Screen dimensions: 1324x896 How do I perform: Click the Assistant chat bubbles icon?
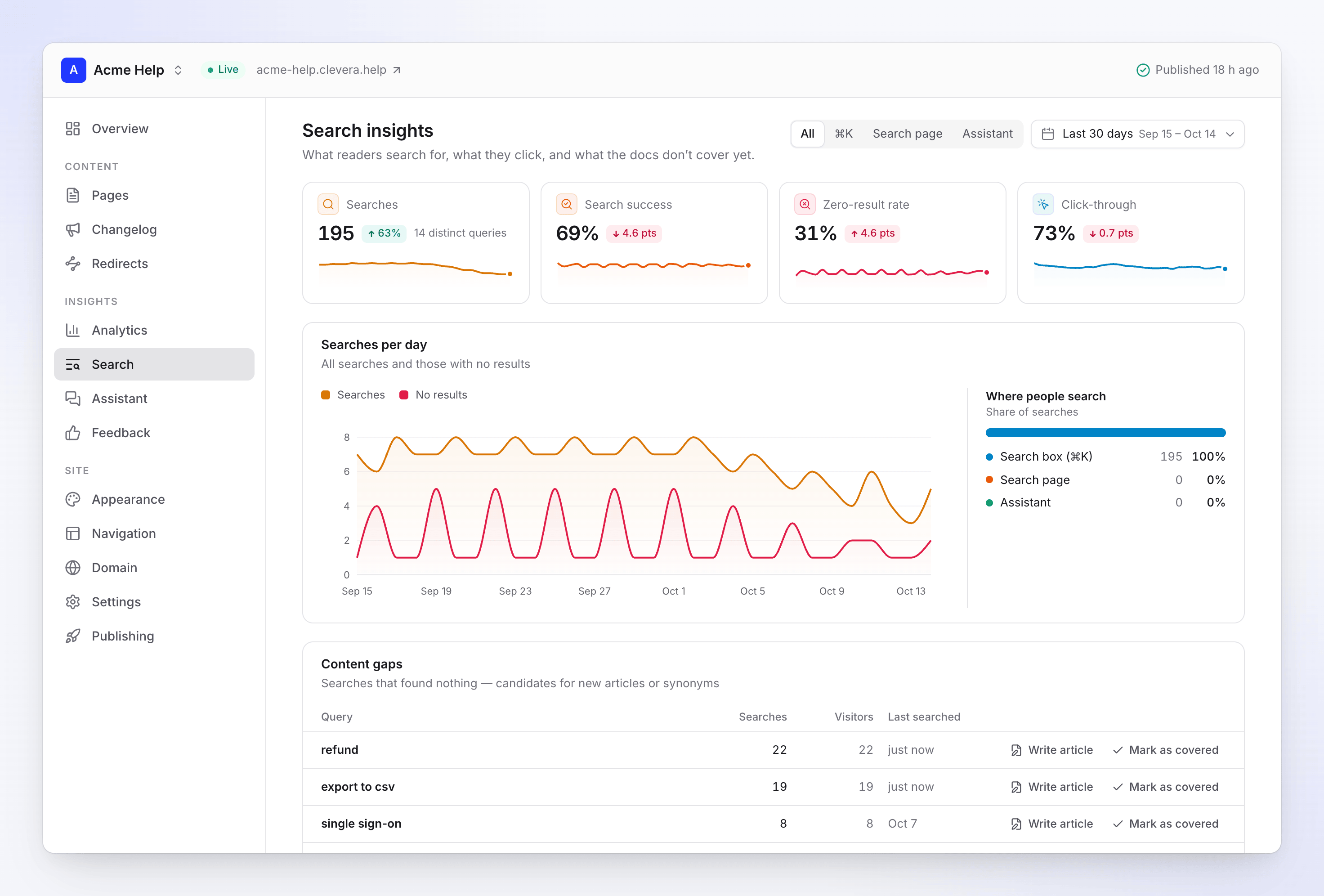pyautogui.click(x=72, y=399)
